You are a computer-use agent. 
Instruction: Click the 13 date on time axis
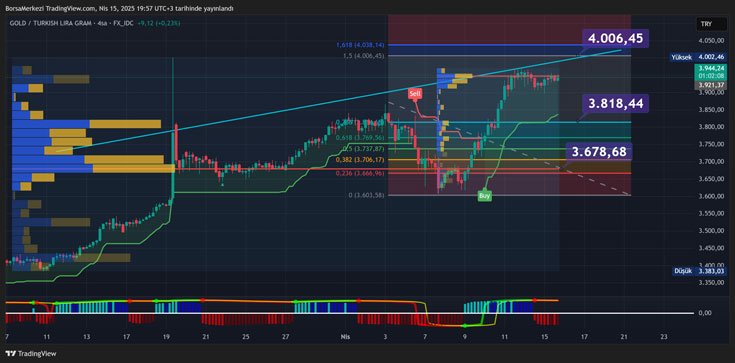click(x=87, y=337)
